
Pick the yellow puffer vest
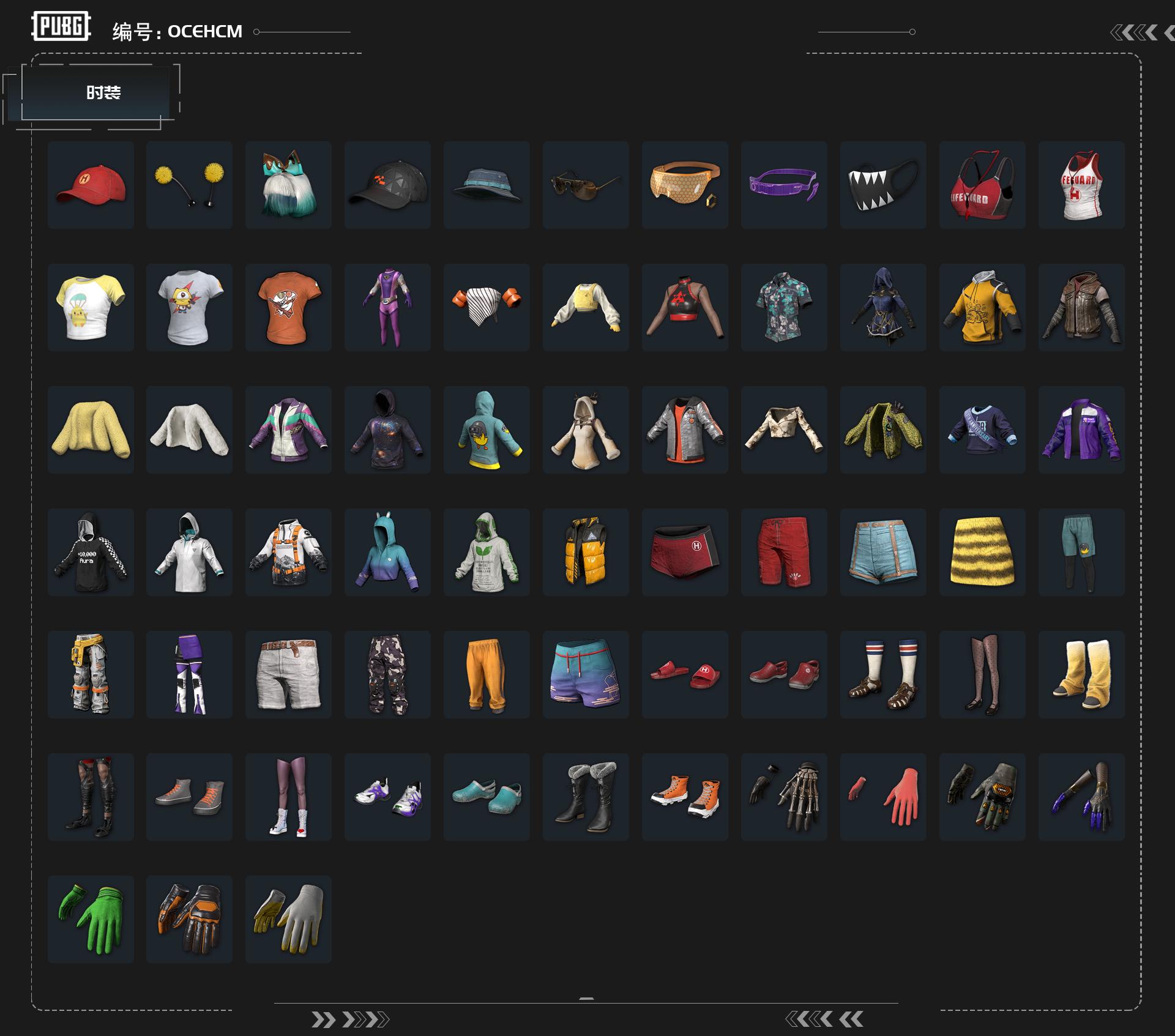(586, 552)
